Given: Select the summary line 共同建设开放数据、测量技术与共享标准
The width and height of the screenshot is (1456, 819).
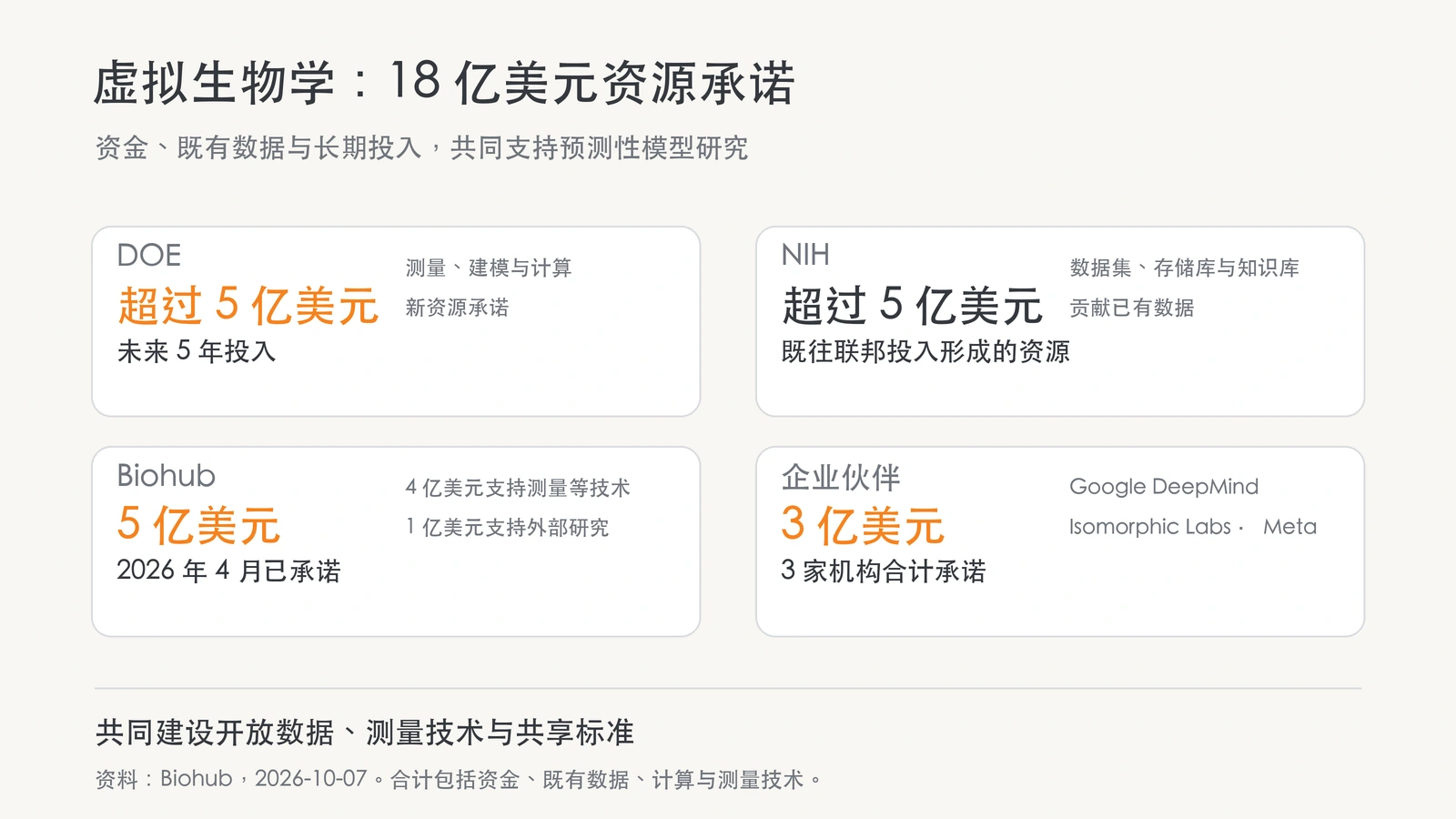Looking at the screenshot, I should 365,732.
